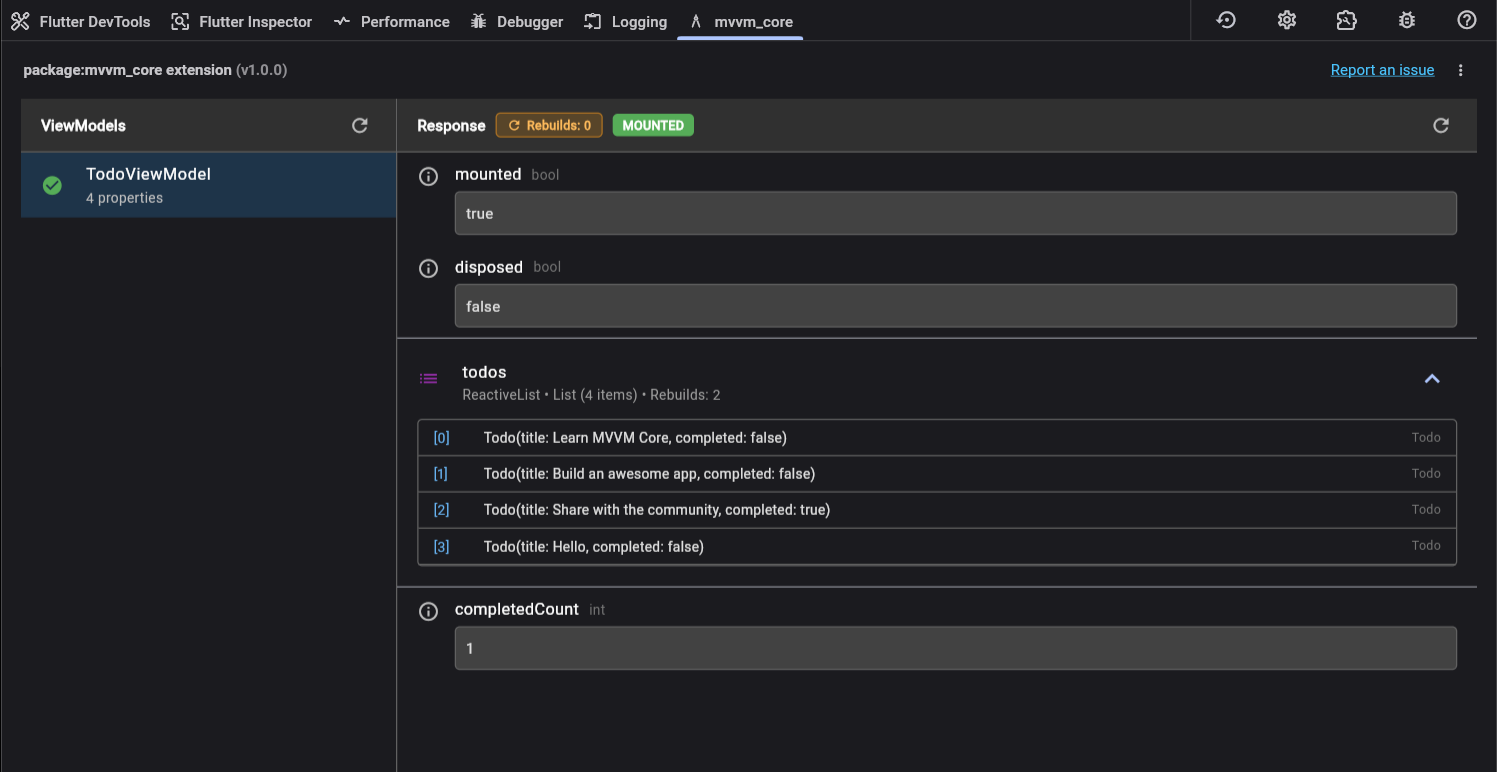Click the Rebuilds: 0 badge
This screenshot has width=1497, height=772.
click(x=548, y=125)
